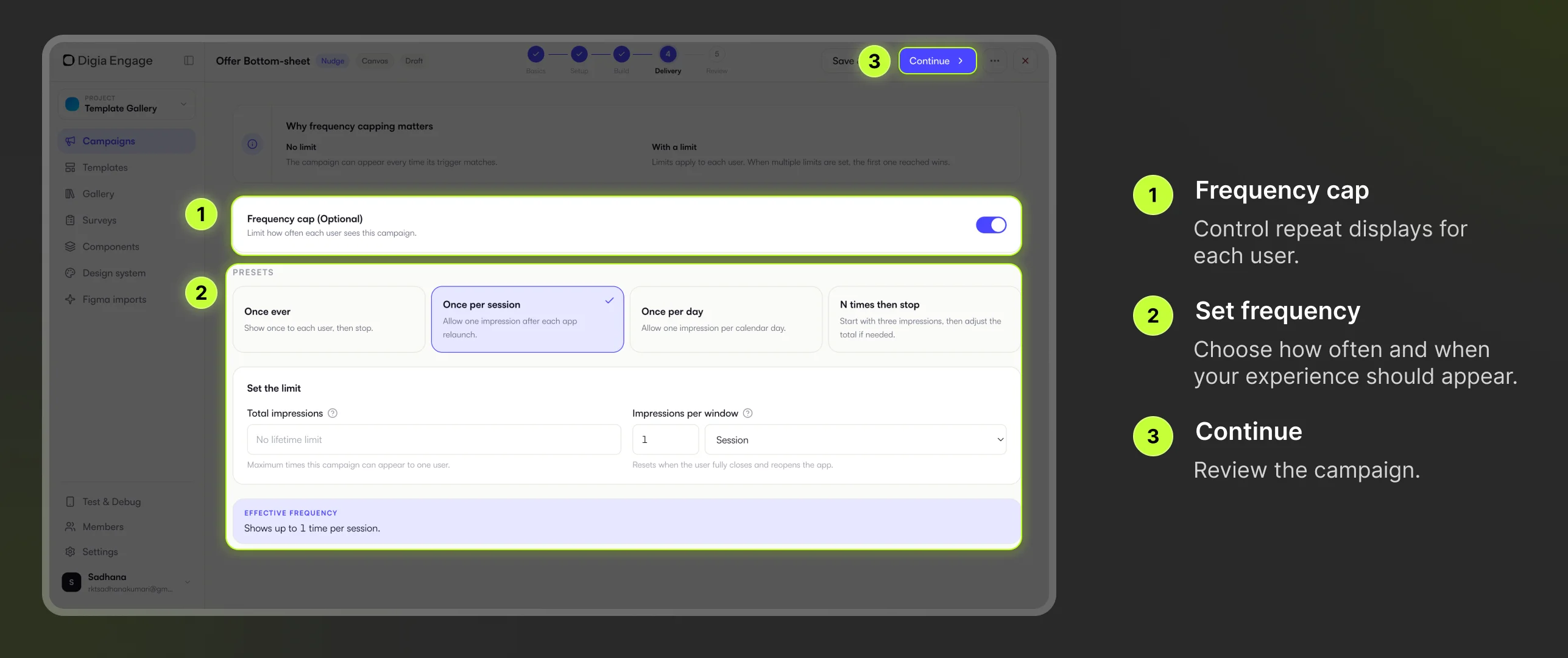Click help icon next to Total impressions
1568x658 pixels.
point(333,413)
